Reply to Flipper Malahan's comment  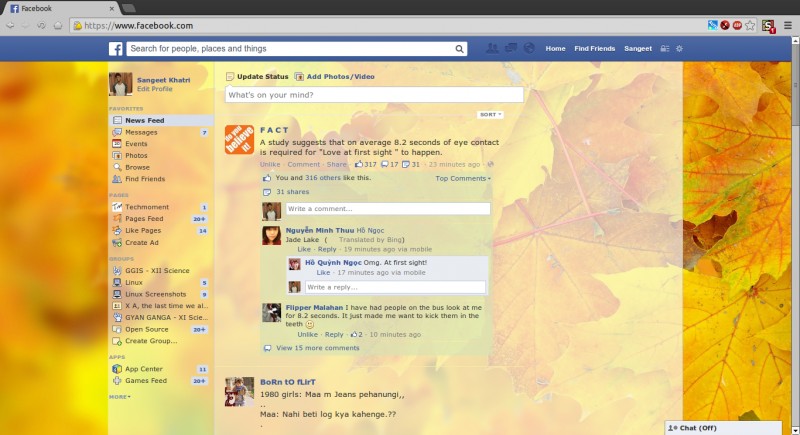point(334,335)
